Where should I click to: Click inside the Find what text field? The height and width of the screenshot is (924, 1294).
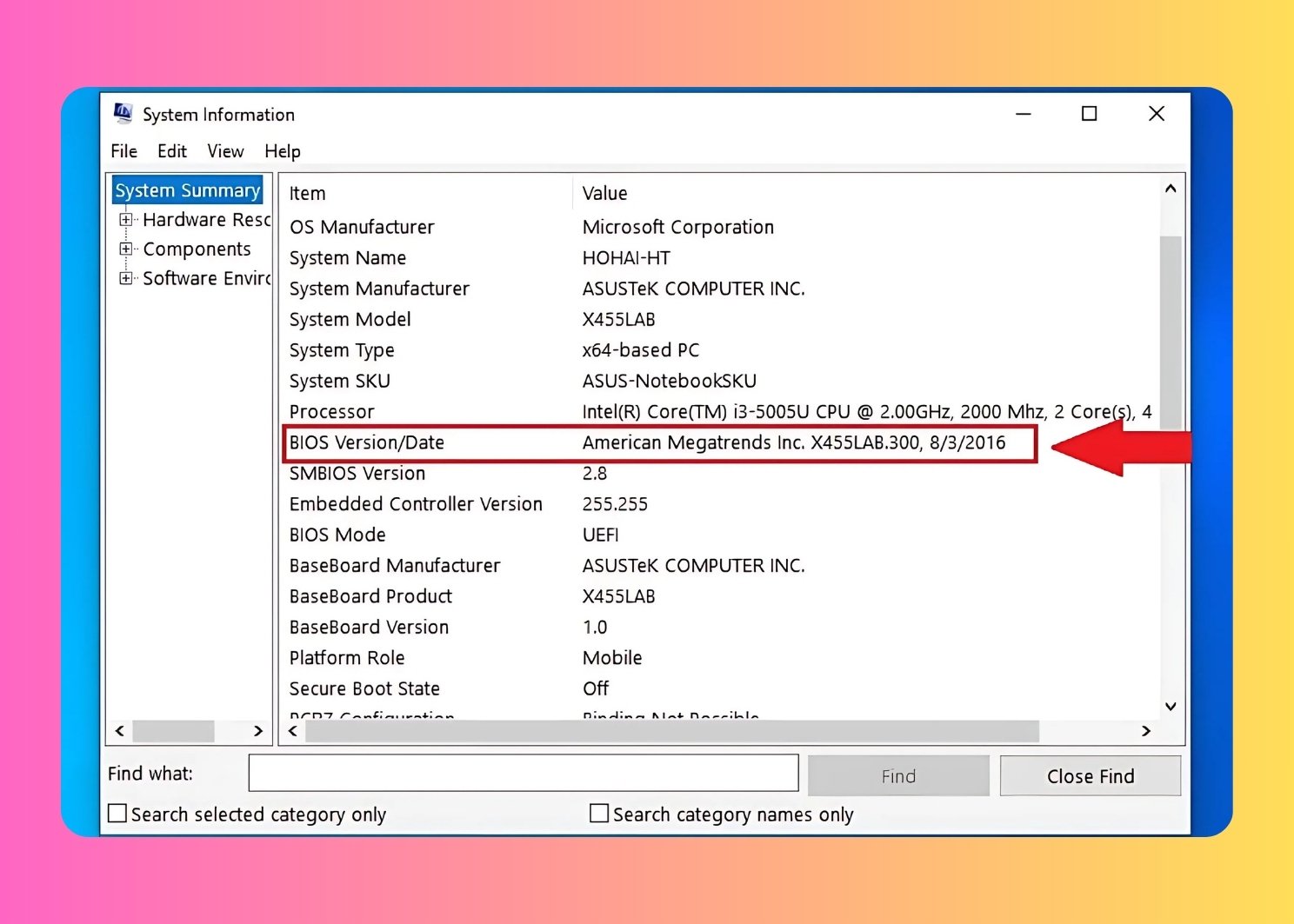tap(523, 773)
